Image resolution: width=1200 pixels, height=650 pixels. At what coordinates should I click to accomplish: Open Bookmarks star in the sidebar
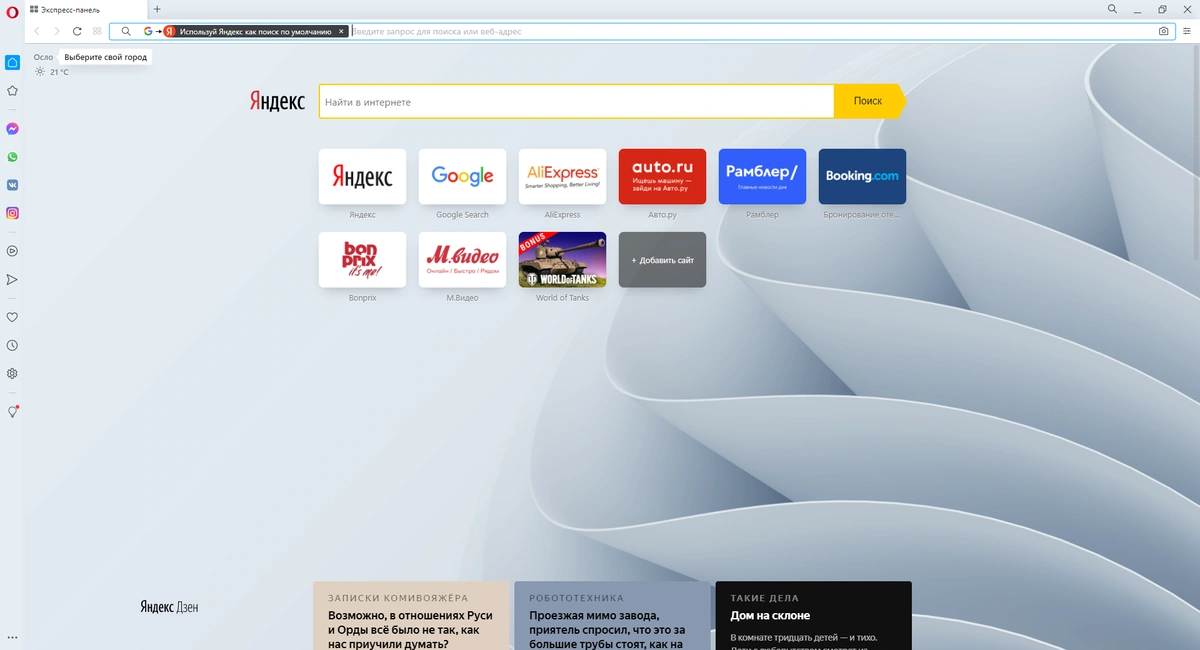(x=12, y=90)
